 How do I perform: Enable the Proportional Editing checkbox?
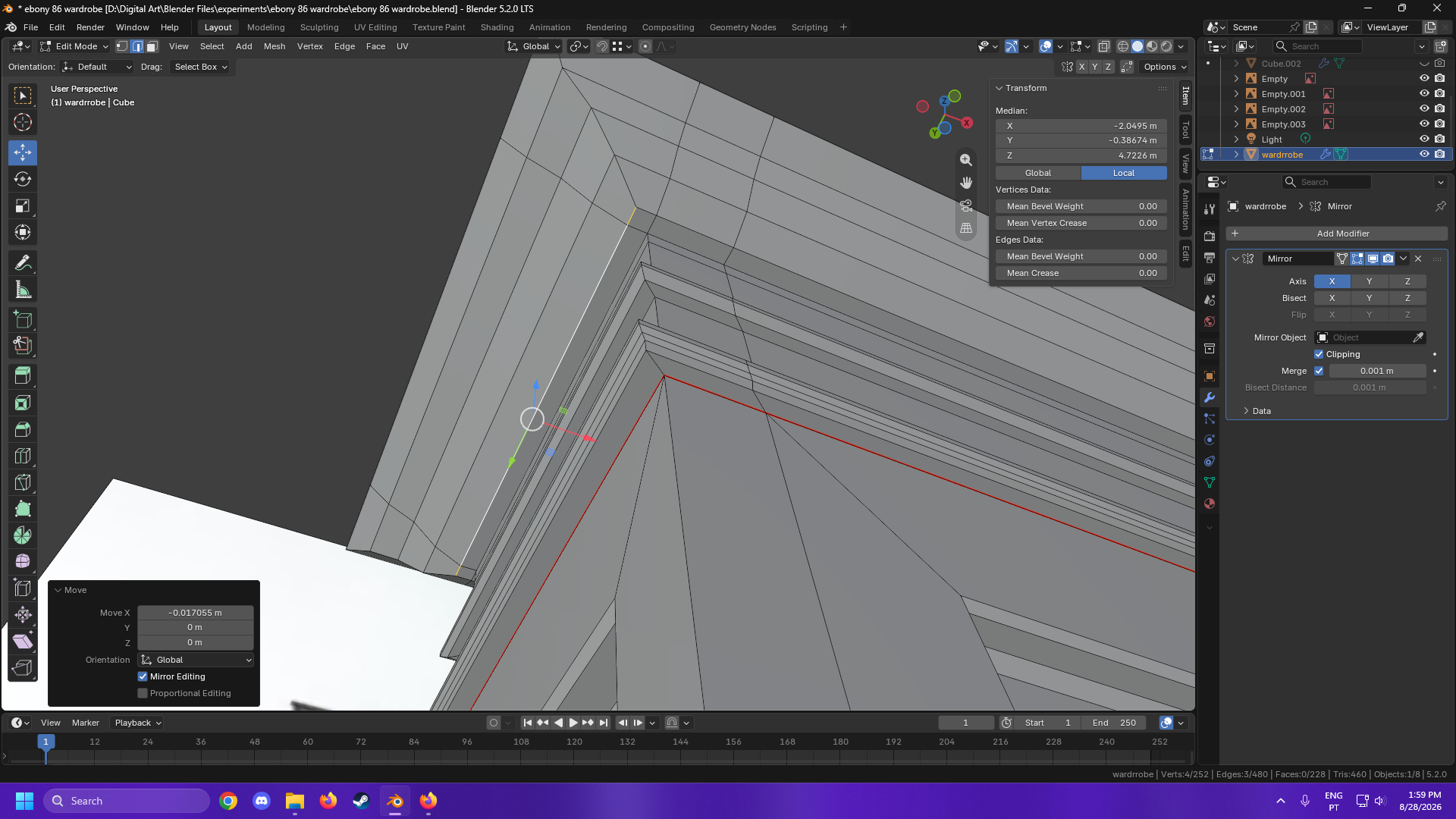143,693
